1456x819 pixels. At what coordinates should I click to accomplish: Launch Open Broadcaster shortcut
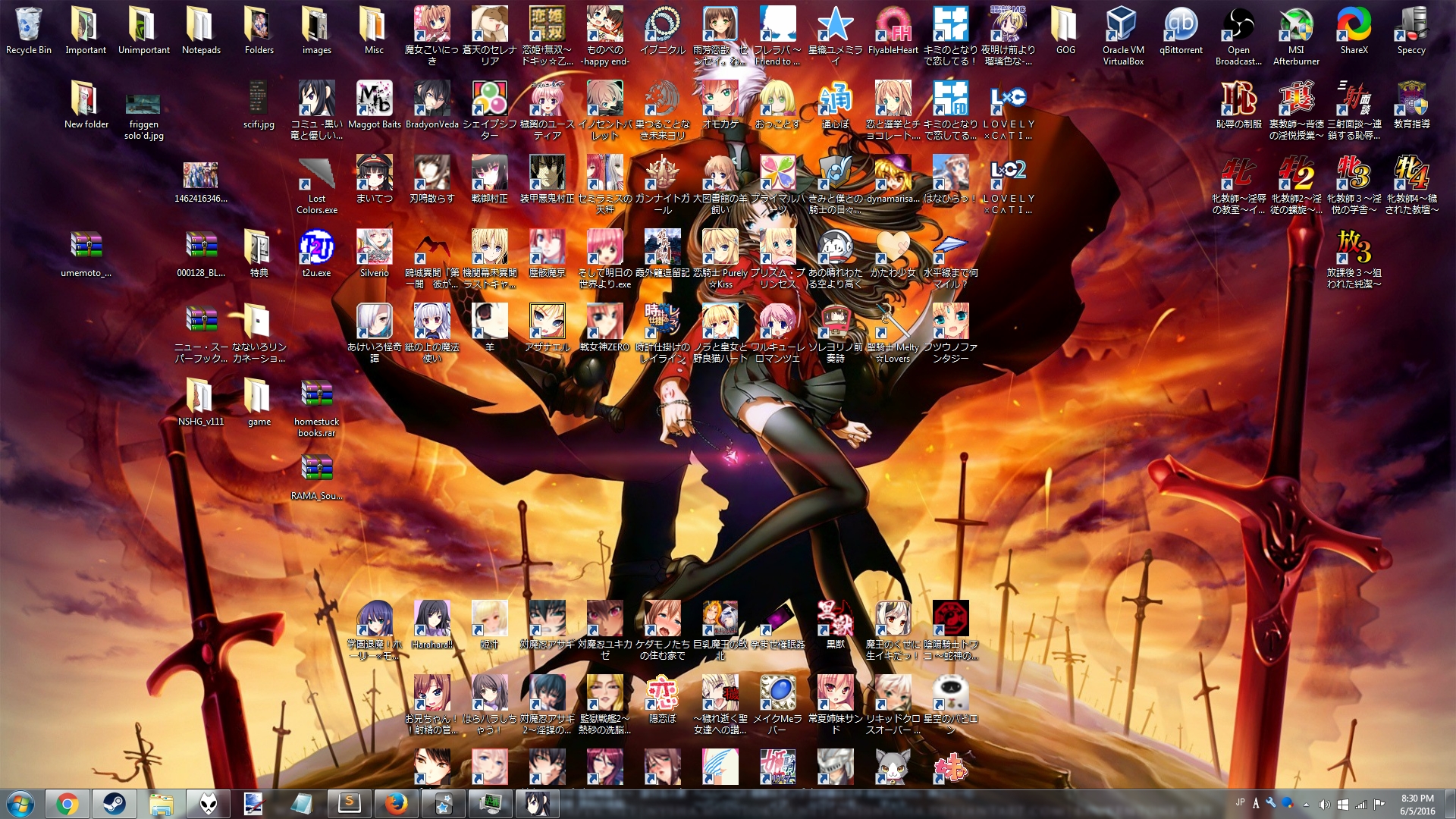click(1239, 36)
